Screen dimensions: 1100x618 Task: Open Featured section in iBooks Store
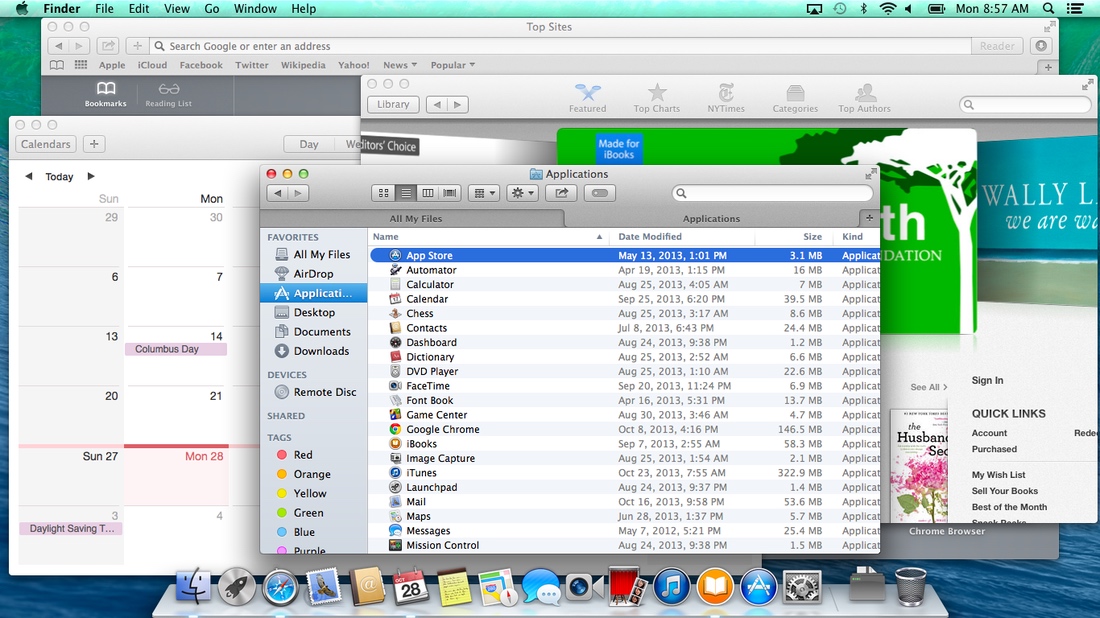click(587, 98)
